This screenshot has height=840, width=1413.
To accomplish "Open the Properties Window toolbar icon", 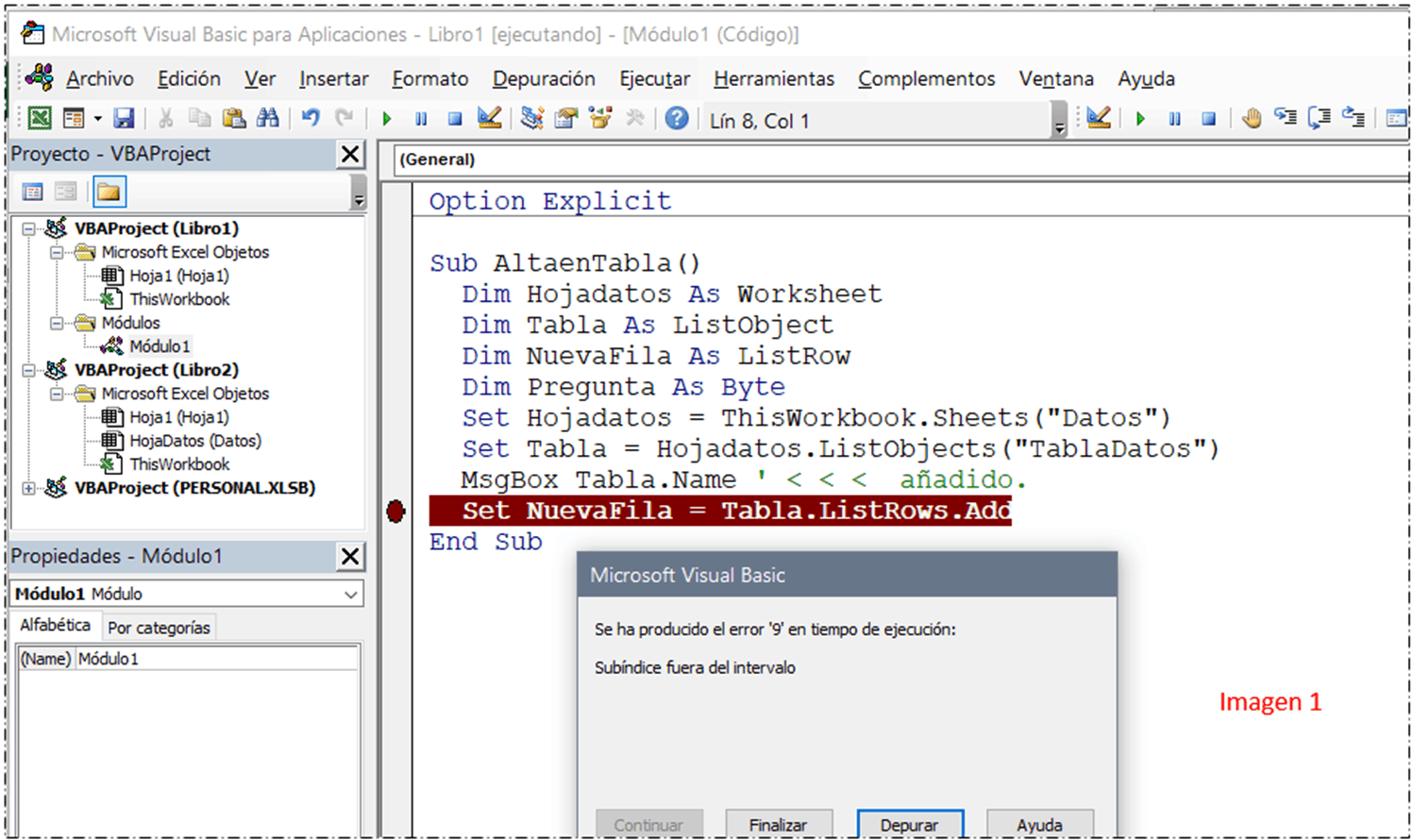I will (x=566, y=118).
